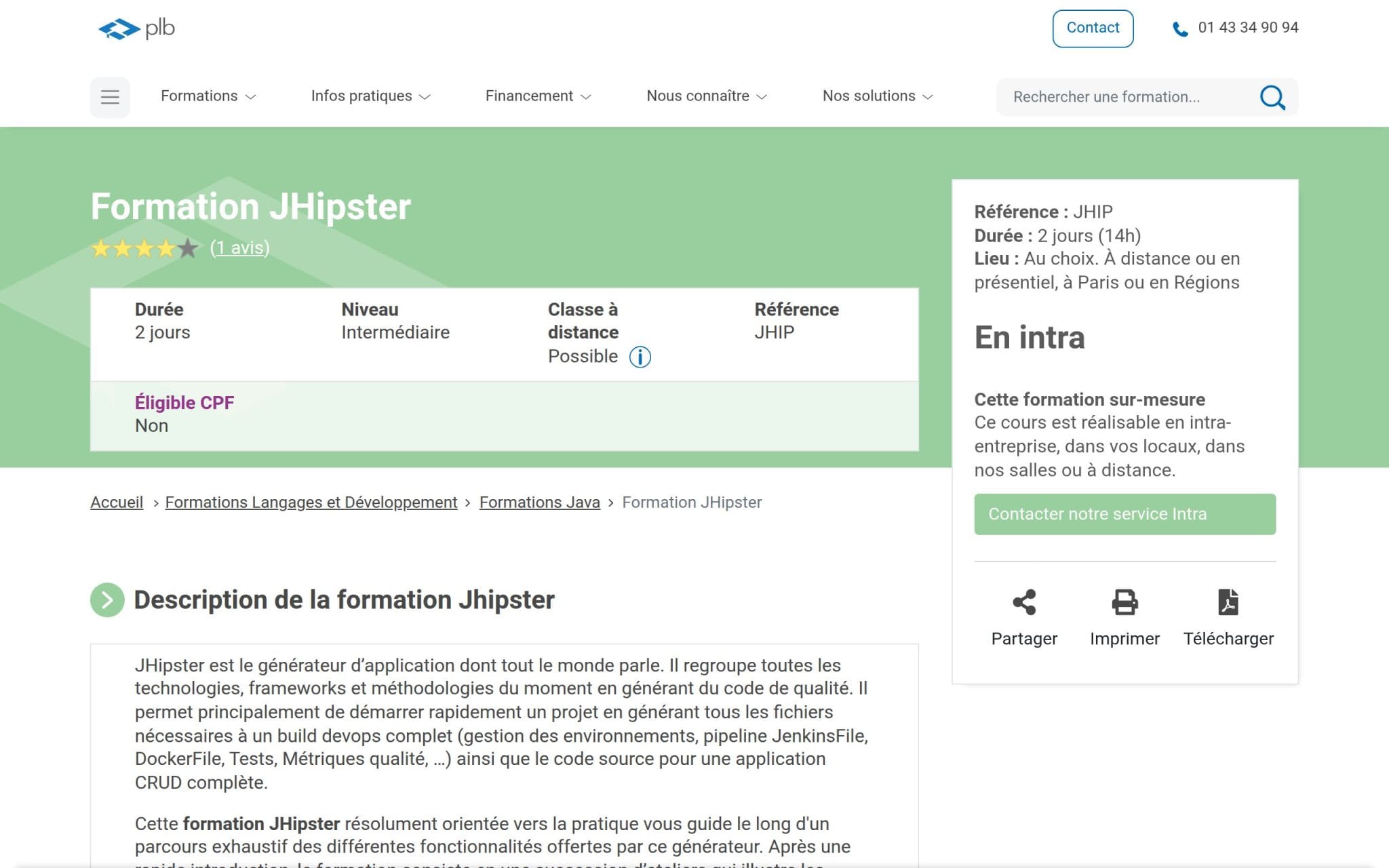
Task: Click the Partager label
Action: click(1024, 639)
